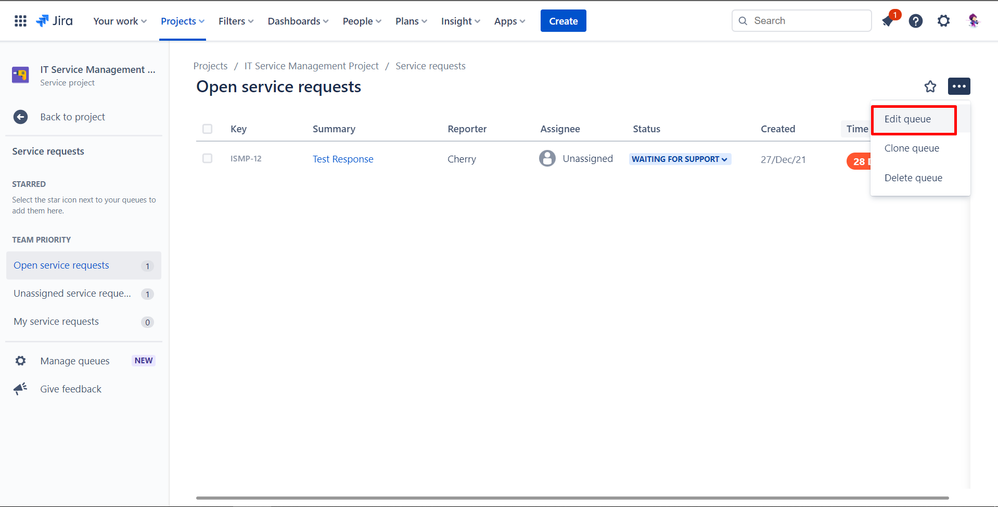Click the reporter name Cherry
The width and height of the screenshot is (998, 507).
(x=461, y=159)
